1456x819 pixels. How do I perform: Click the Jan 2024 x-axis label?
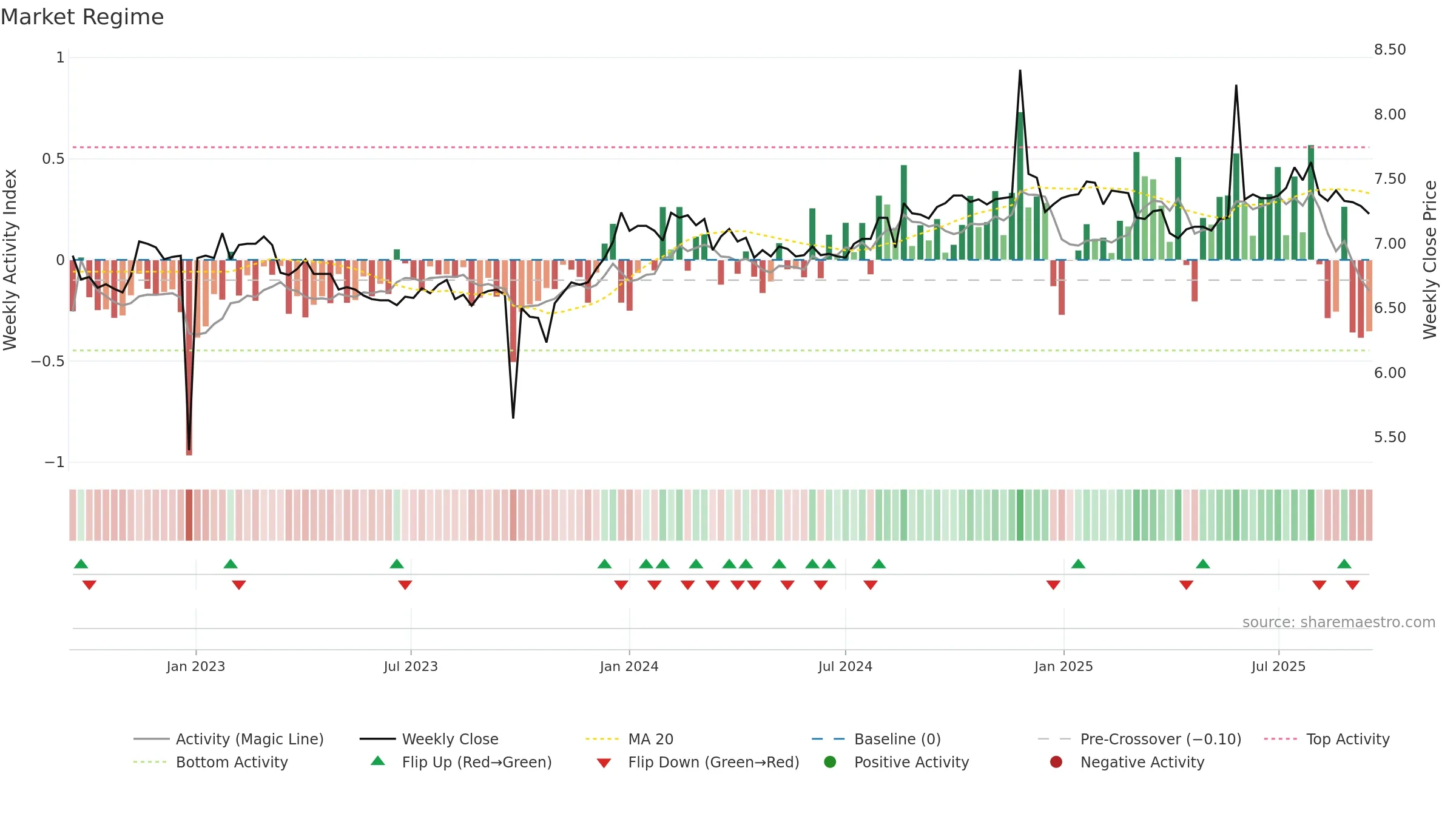tap(629, 666)
